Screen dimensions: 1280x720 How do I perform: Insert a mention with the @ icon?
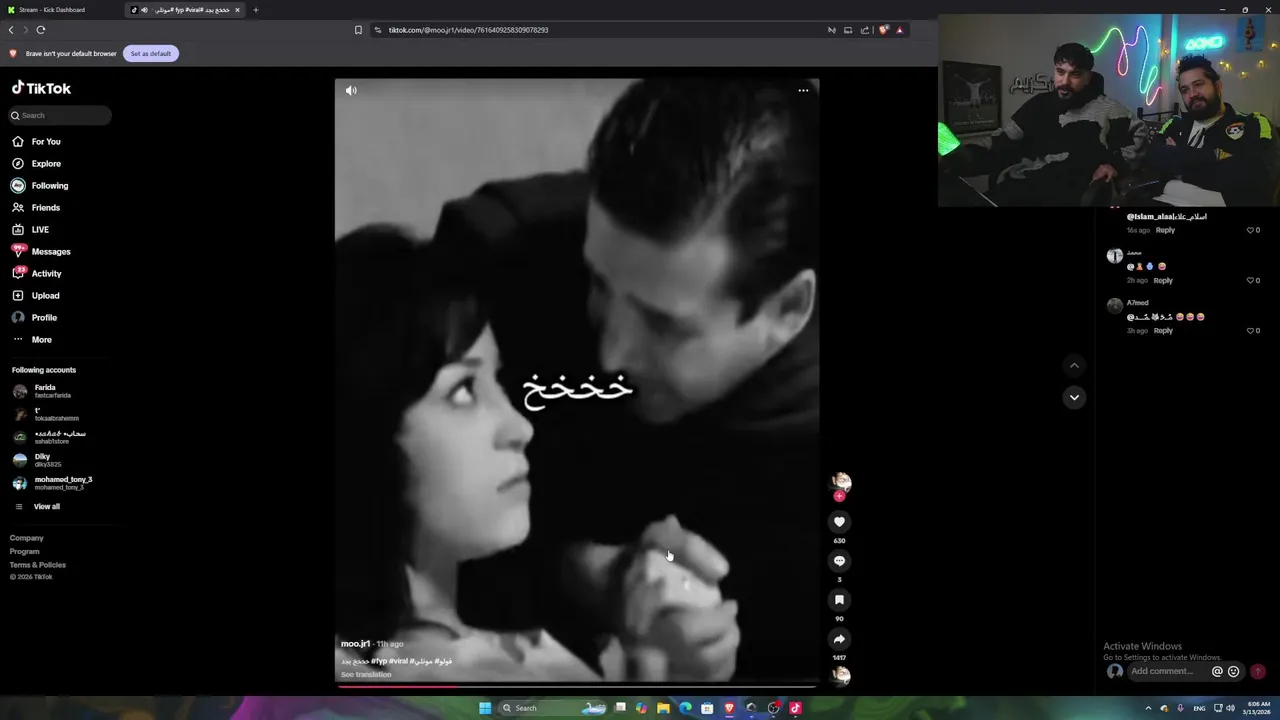1217,672
